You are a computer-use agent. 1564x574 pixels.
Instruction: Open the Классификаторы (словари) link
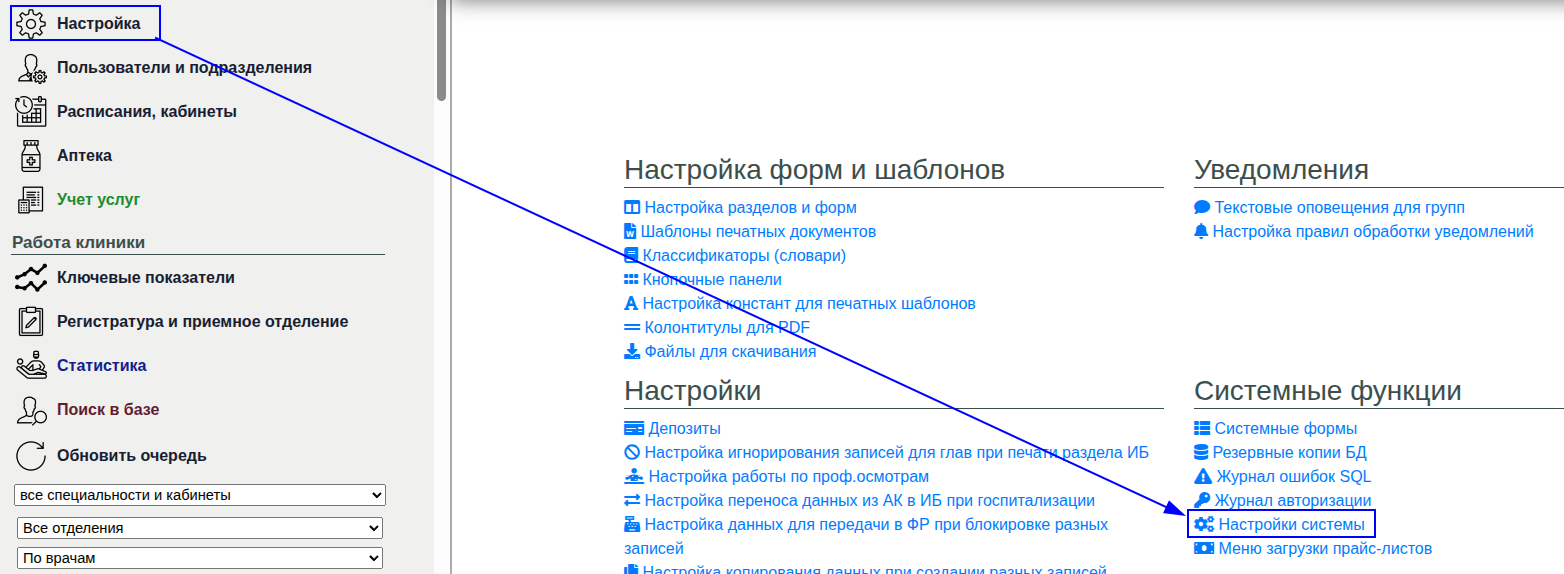point(744,255)
